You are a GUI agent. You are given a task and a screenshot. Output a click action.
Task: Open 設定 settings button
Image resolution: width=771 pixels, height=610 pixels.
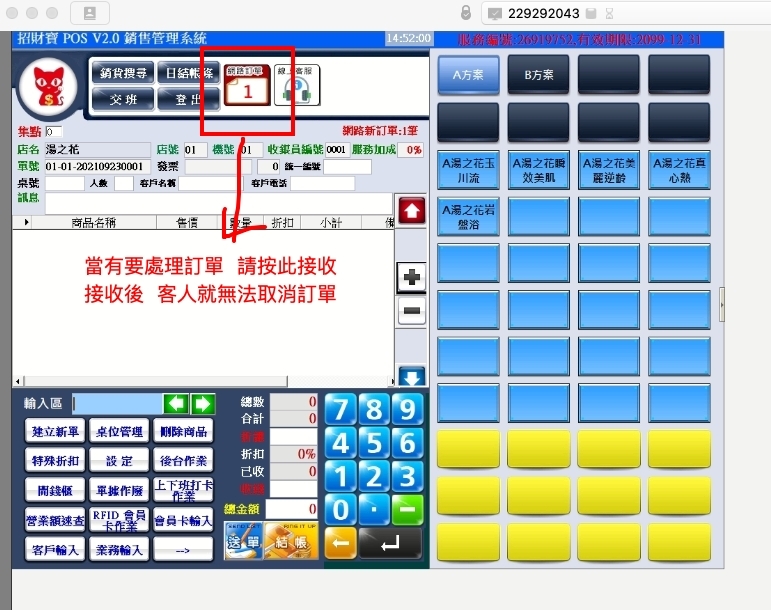tap(119, 461)
